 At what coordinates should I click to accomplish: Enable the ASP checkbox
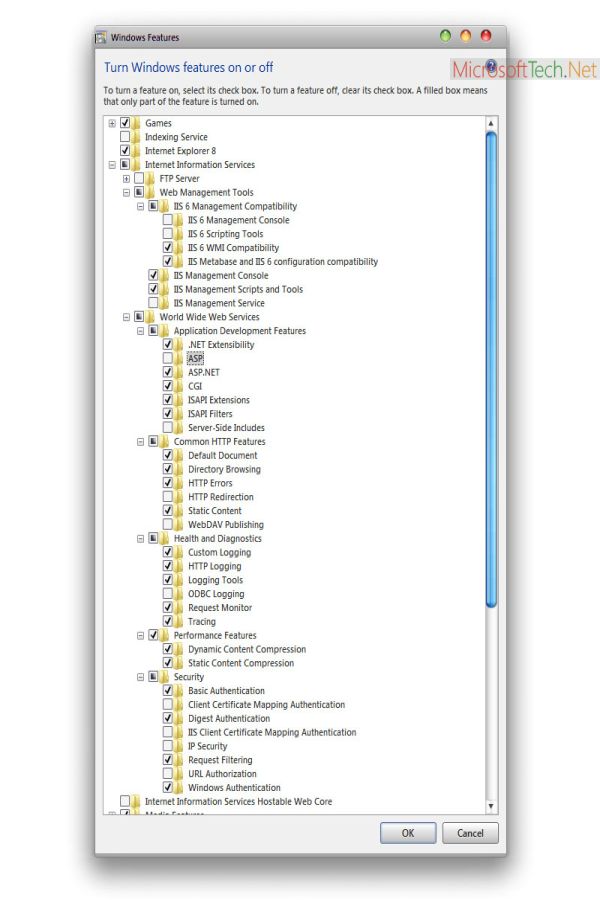[x=168, y=358]
